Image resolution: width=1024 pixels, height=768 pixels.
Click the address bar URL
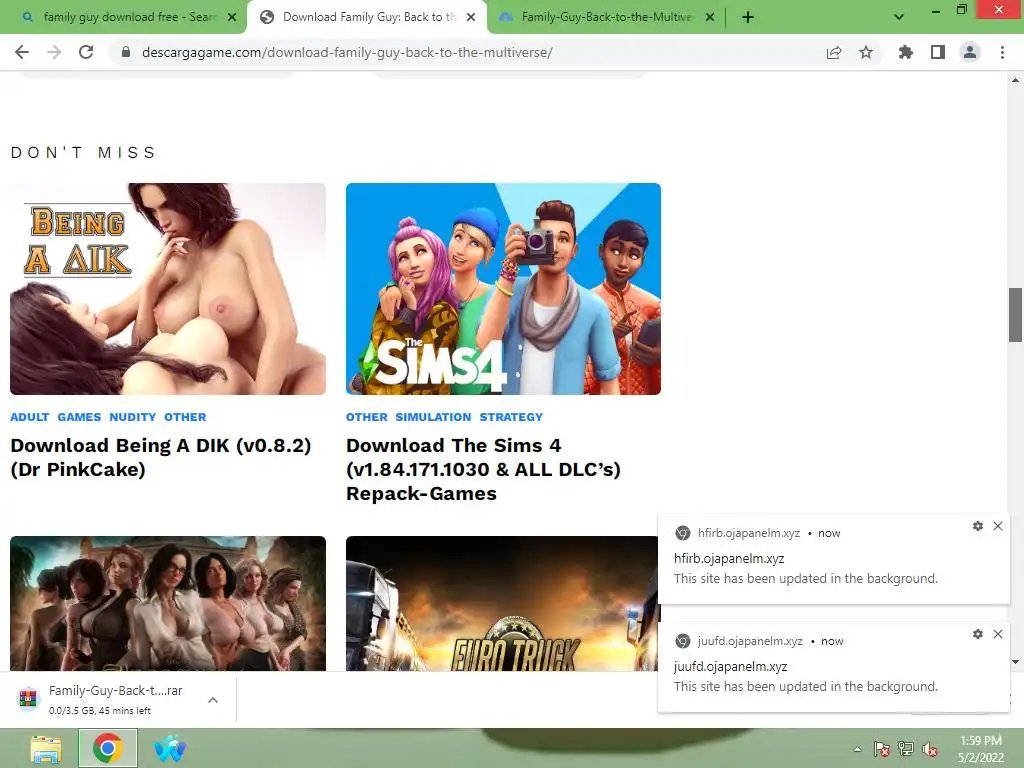click(347, 52)
